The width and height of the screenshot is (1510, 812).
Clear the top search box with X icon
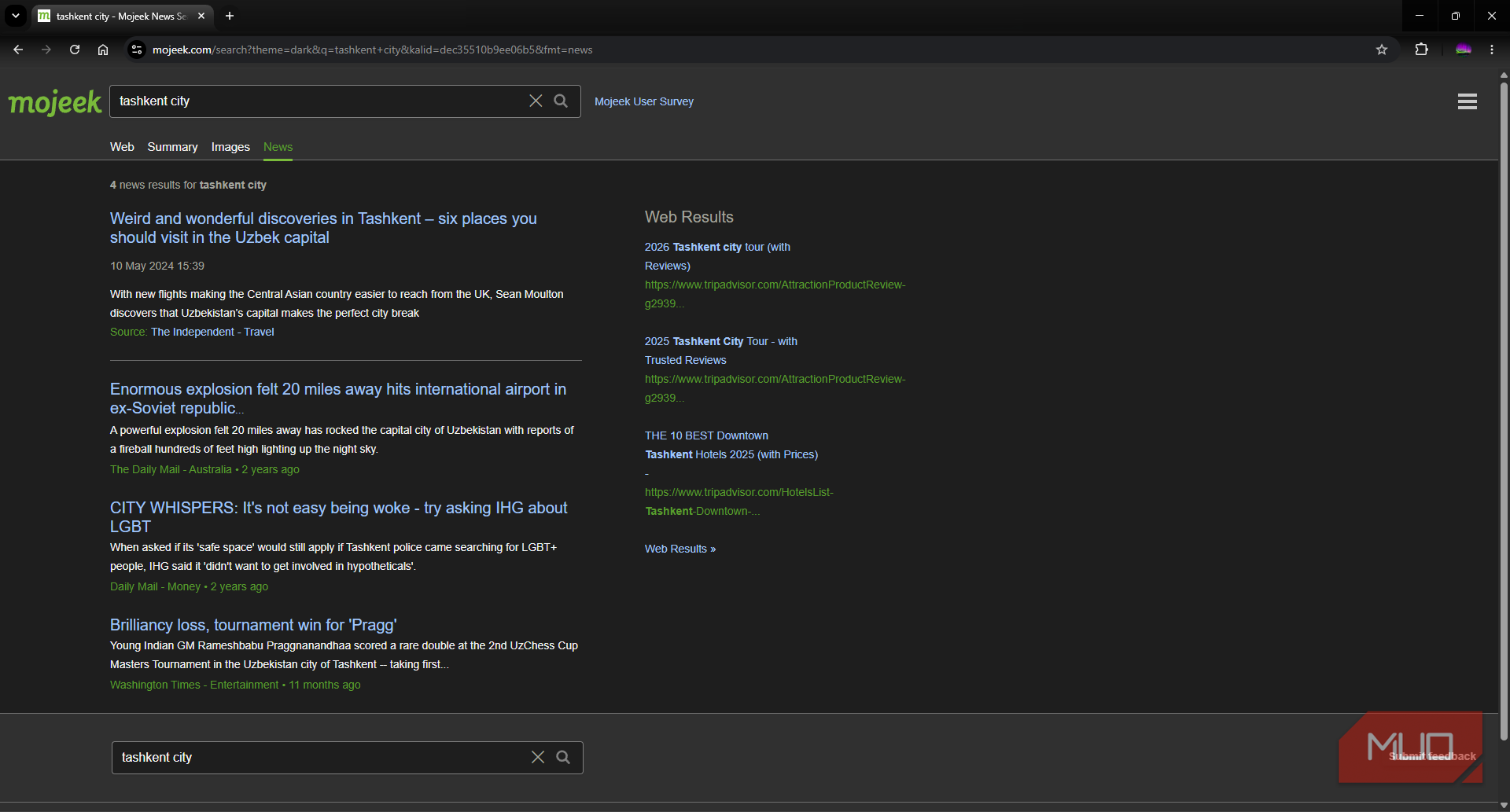pyautogui.click(x=536, y=101)
